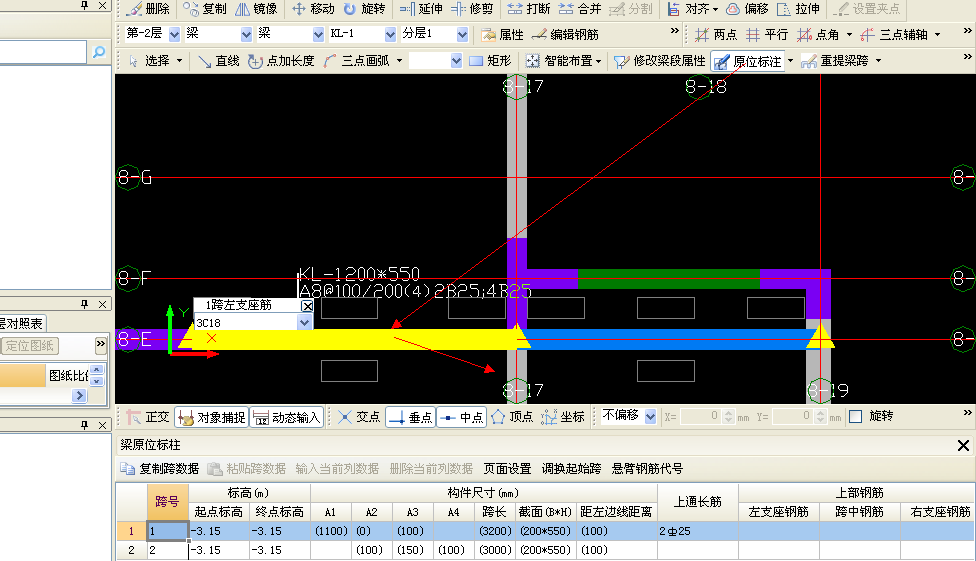976x561 pixels.
Task: Select the 点加长度 drawing tool
Action: (x=281, y=61)
